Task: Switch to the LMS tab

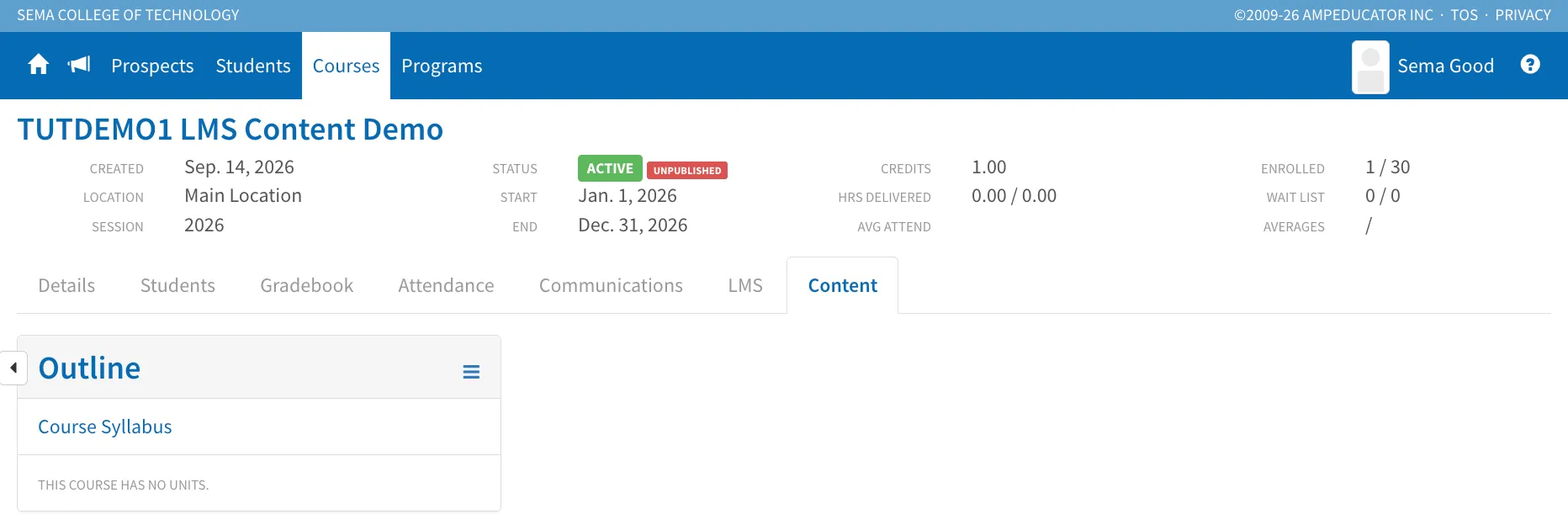Action: (745, 285)
